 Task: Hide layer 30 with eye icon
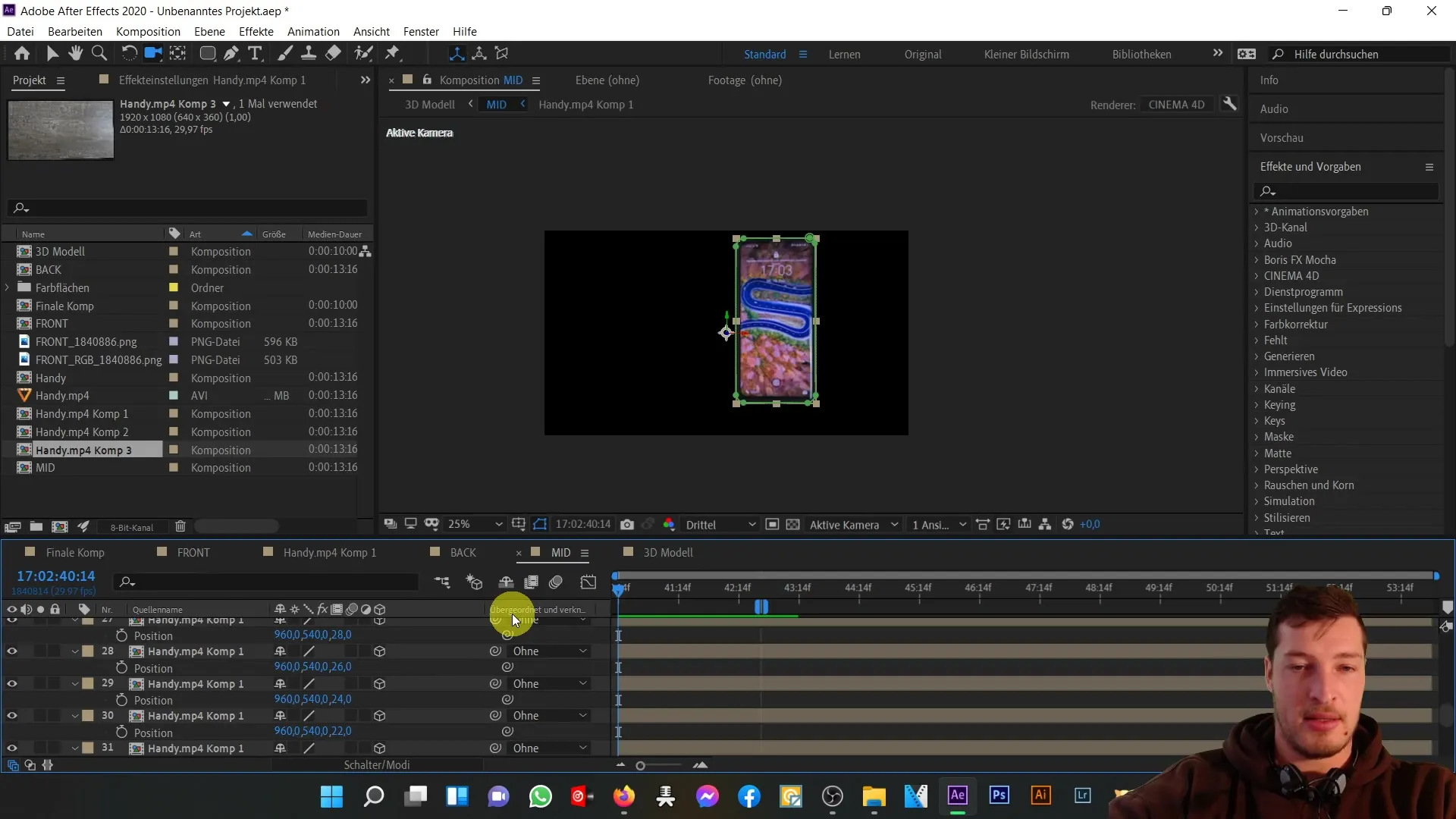[12, 716]
